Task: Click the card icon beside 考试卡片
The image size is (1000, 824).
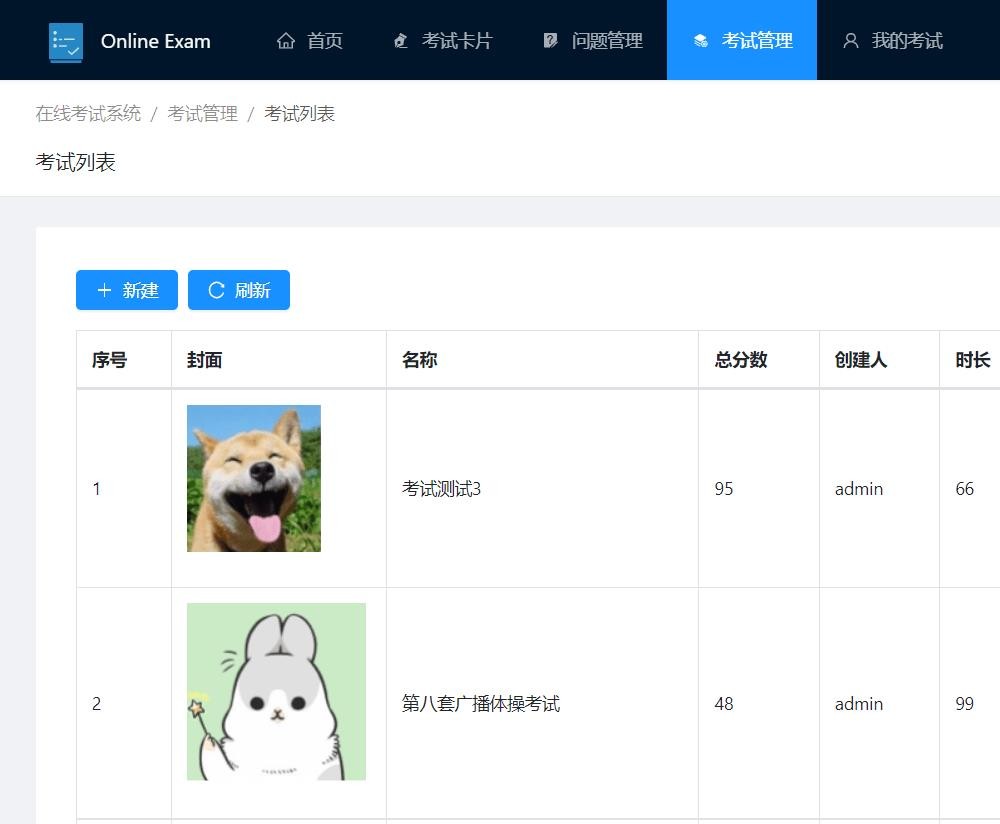Action: click(401, 41)
